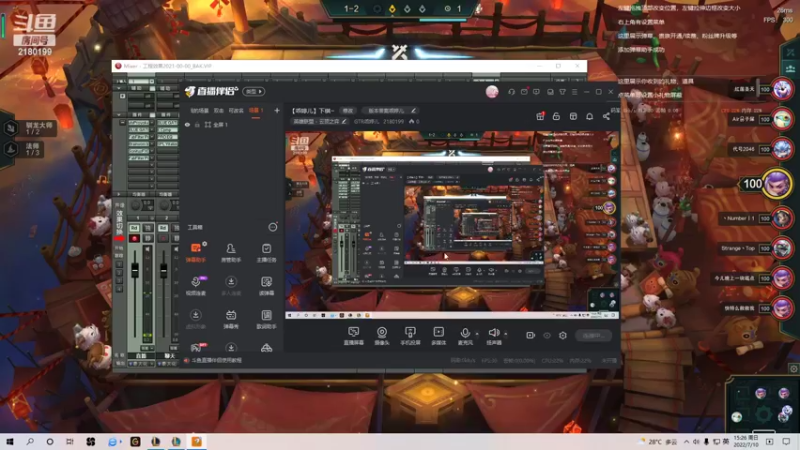Open the 主播任务 tool
800x450 pixels.
click(266, 253)
